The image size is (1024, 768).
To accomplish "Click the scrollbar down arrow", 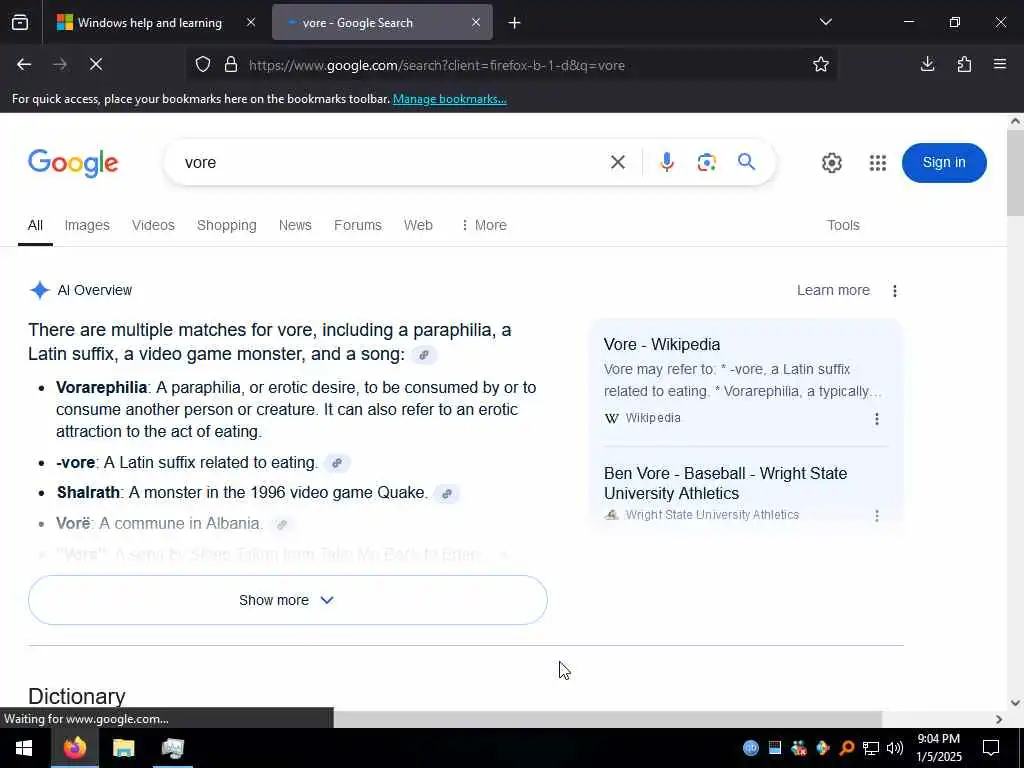I will 1015,703.
